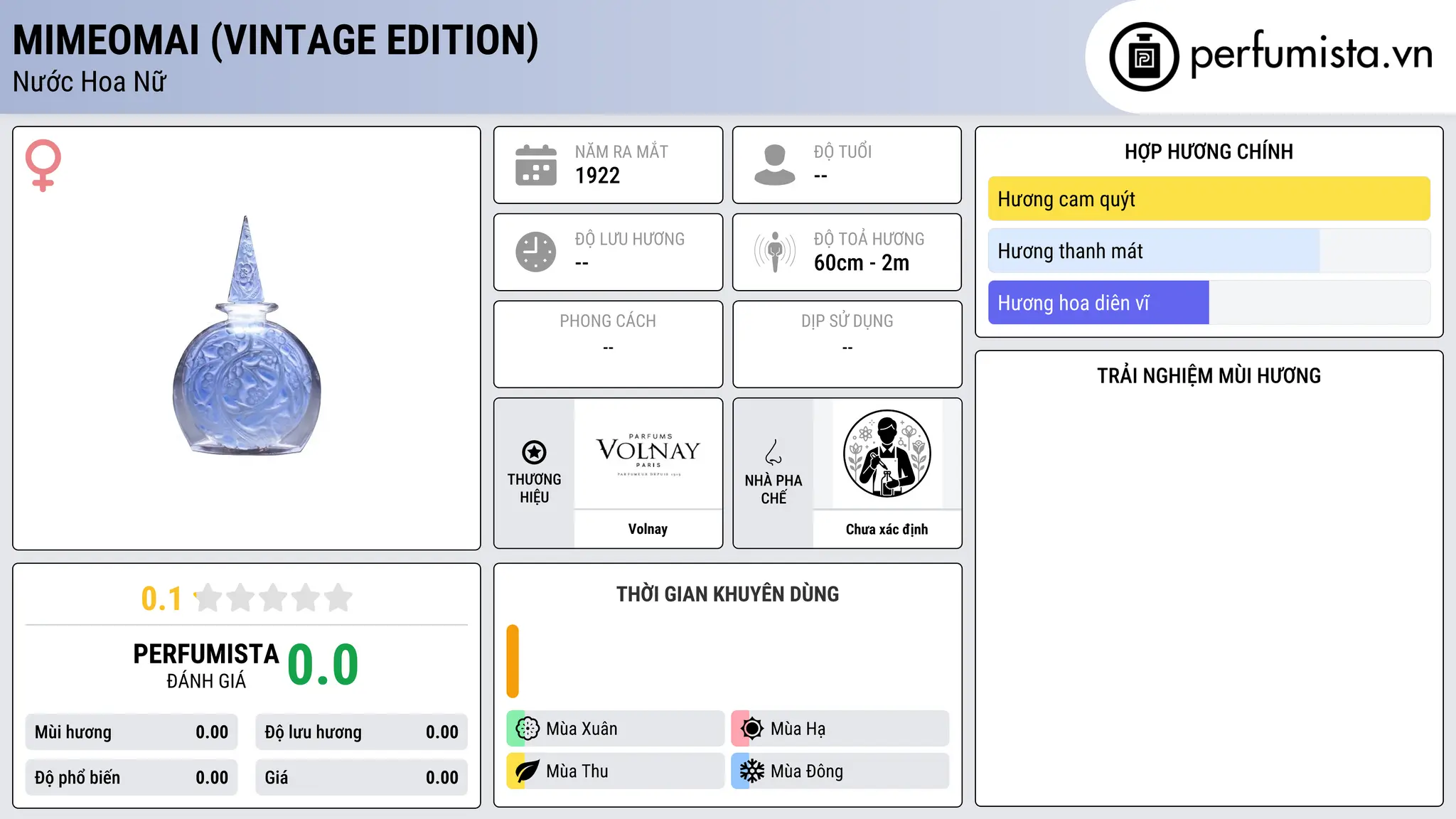Click the perfumer illustration avatar

point(887,454)
